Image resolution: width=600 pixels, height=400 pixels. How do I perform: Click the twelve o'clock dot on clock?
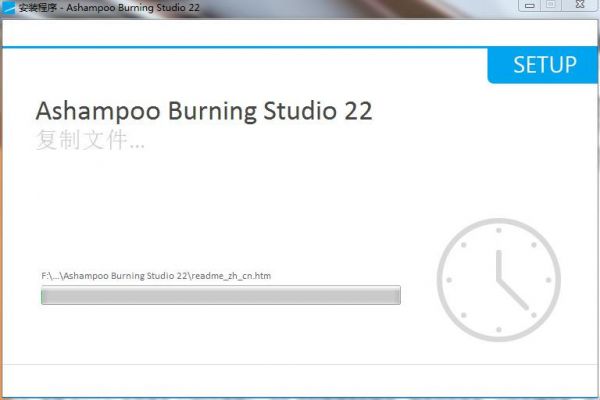pyautogui.click(x=499, y=230)
